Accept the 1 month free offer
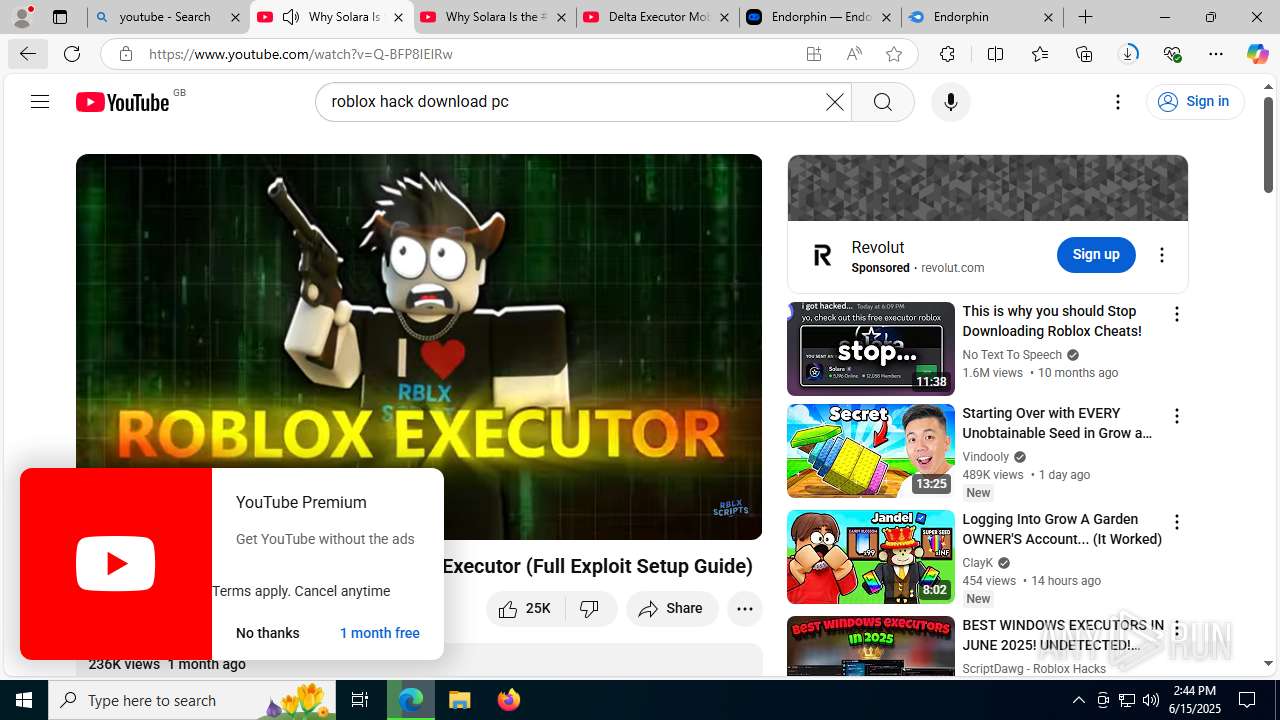Image resolution: width=1280 pixels, height=720 pixels. (379, 633)
